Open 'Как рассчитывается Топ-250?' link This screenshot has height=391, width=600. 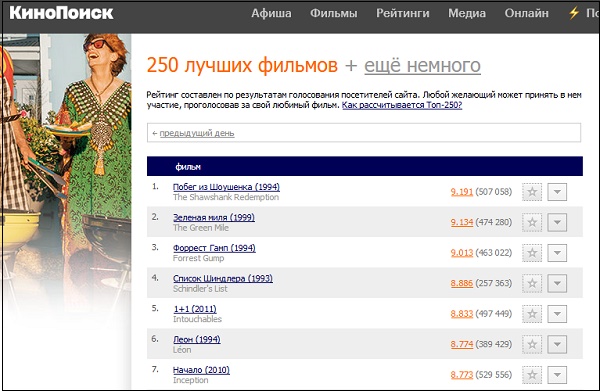[402, 105]
